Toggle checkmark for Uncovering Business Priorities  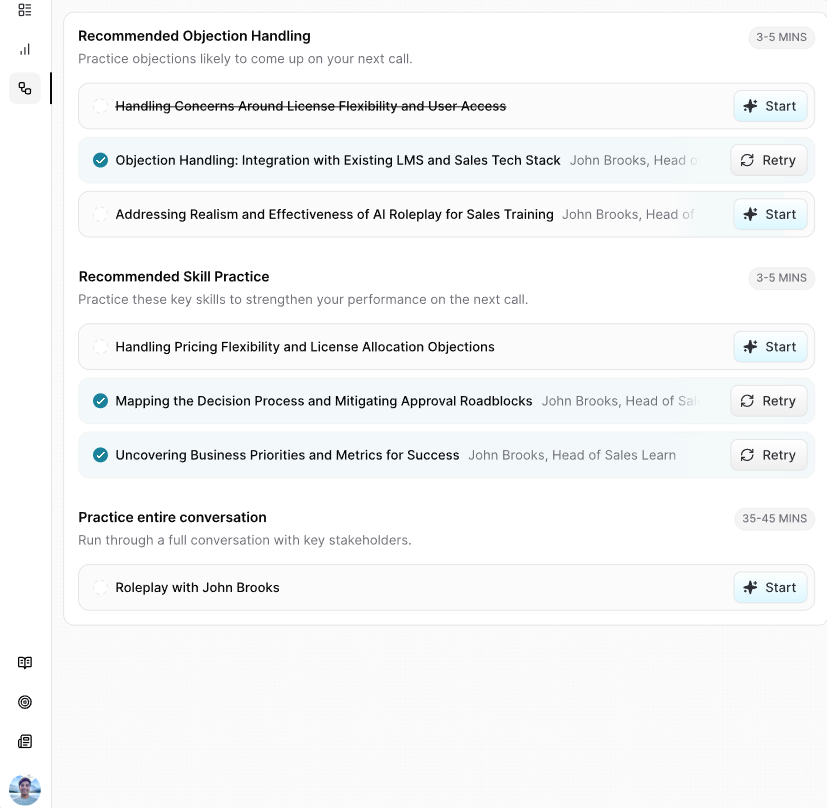pos(100,455)
